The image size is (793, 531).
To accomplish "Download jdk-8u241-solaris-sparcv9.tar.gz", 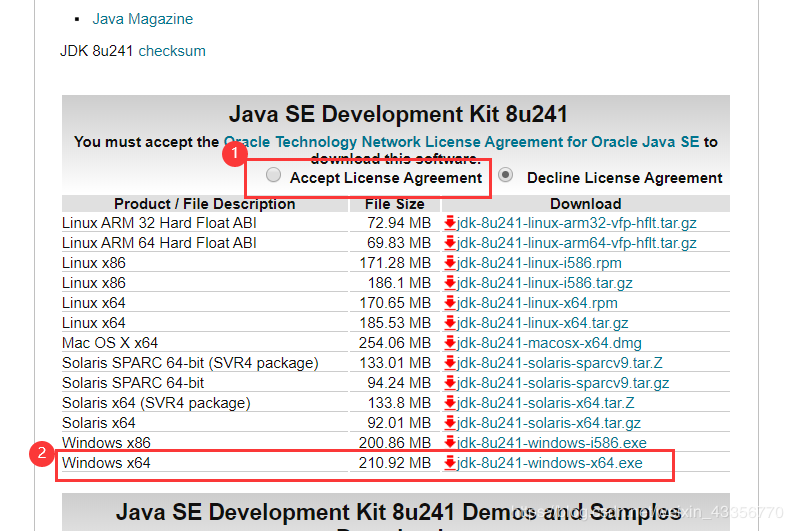I will click(x=563, y=383).
